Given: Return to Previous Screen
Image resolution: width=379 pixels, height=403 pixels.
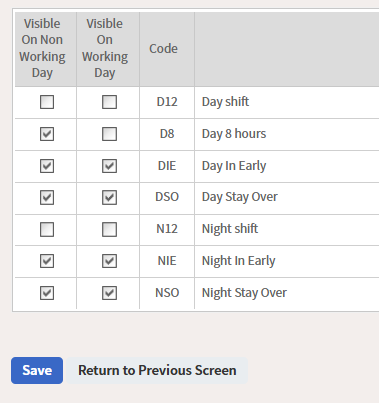Looking at the screenshot, I should pyautogui.click(x=157, y=370).
